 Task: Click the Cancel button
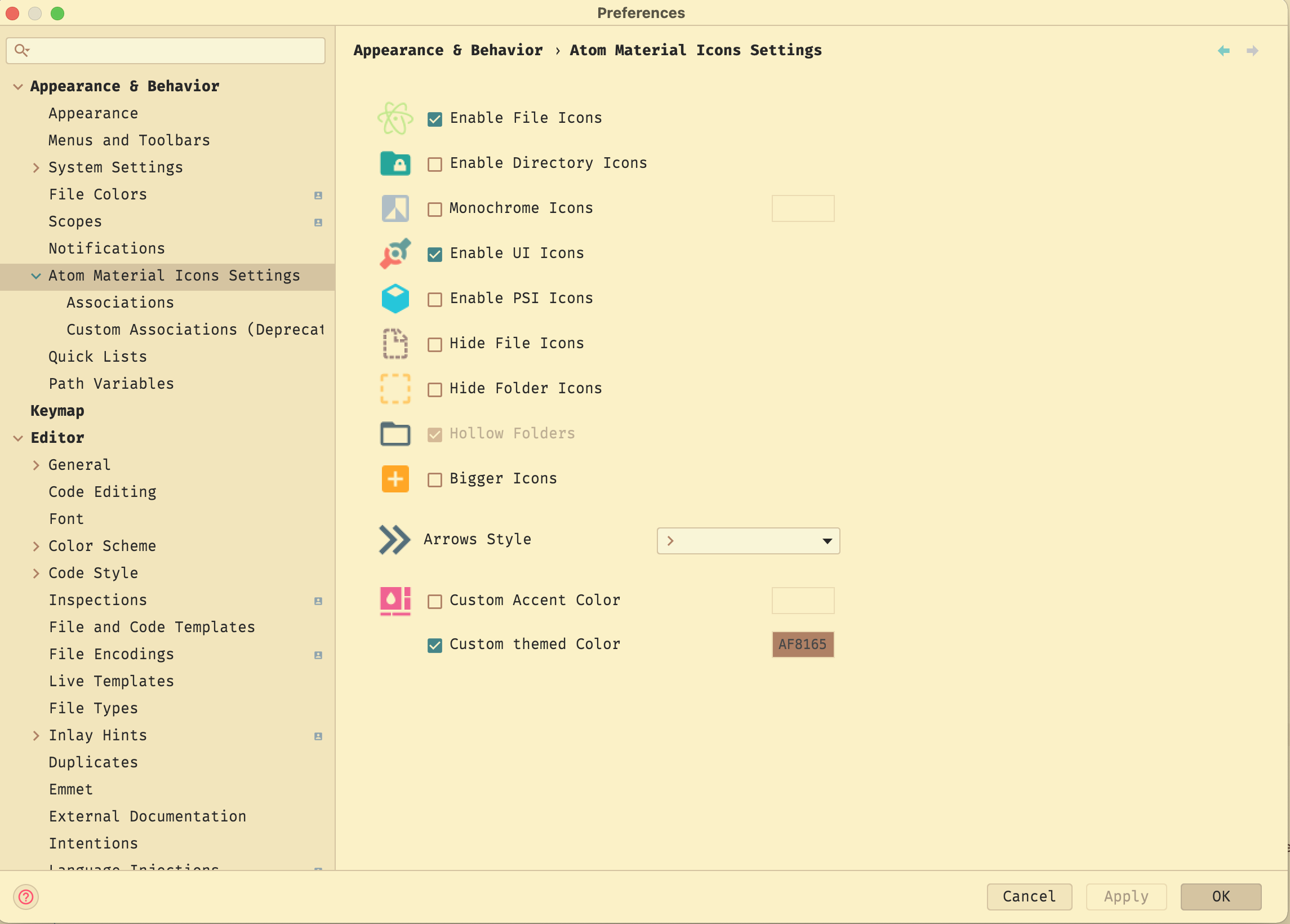coord(1029,897)
